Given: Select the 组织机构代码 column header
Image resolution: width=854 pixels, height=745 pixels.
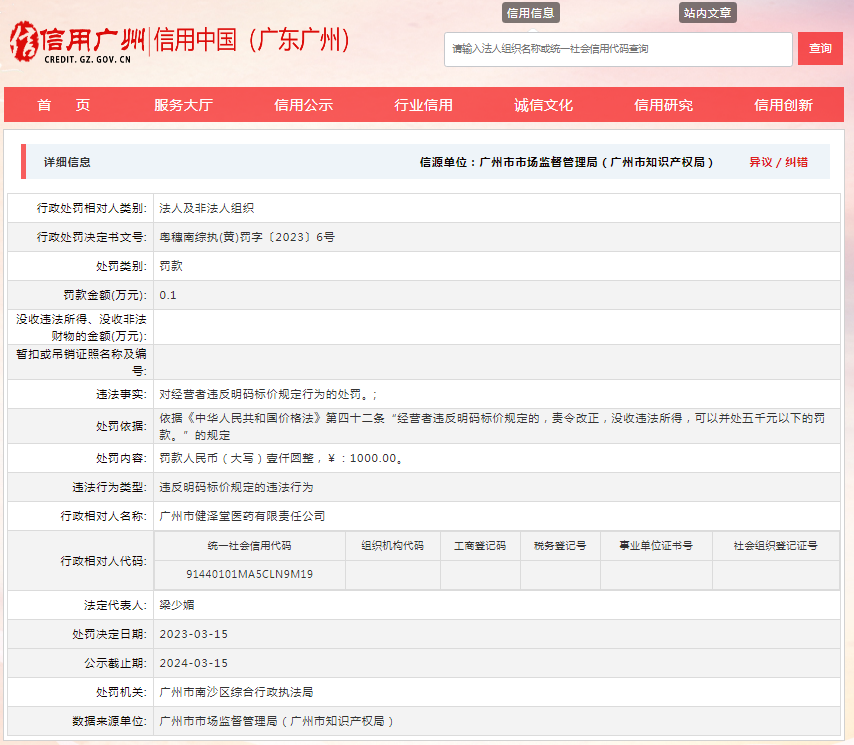Looking at the screenshot, I should point(391,544).
